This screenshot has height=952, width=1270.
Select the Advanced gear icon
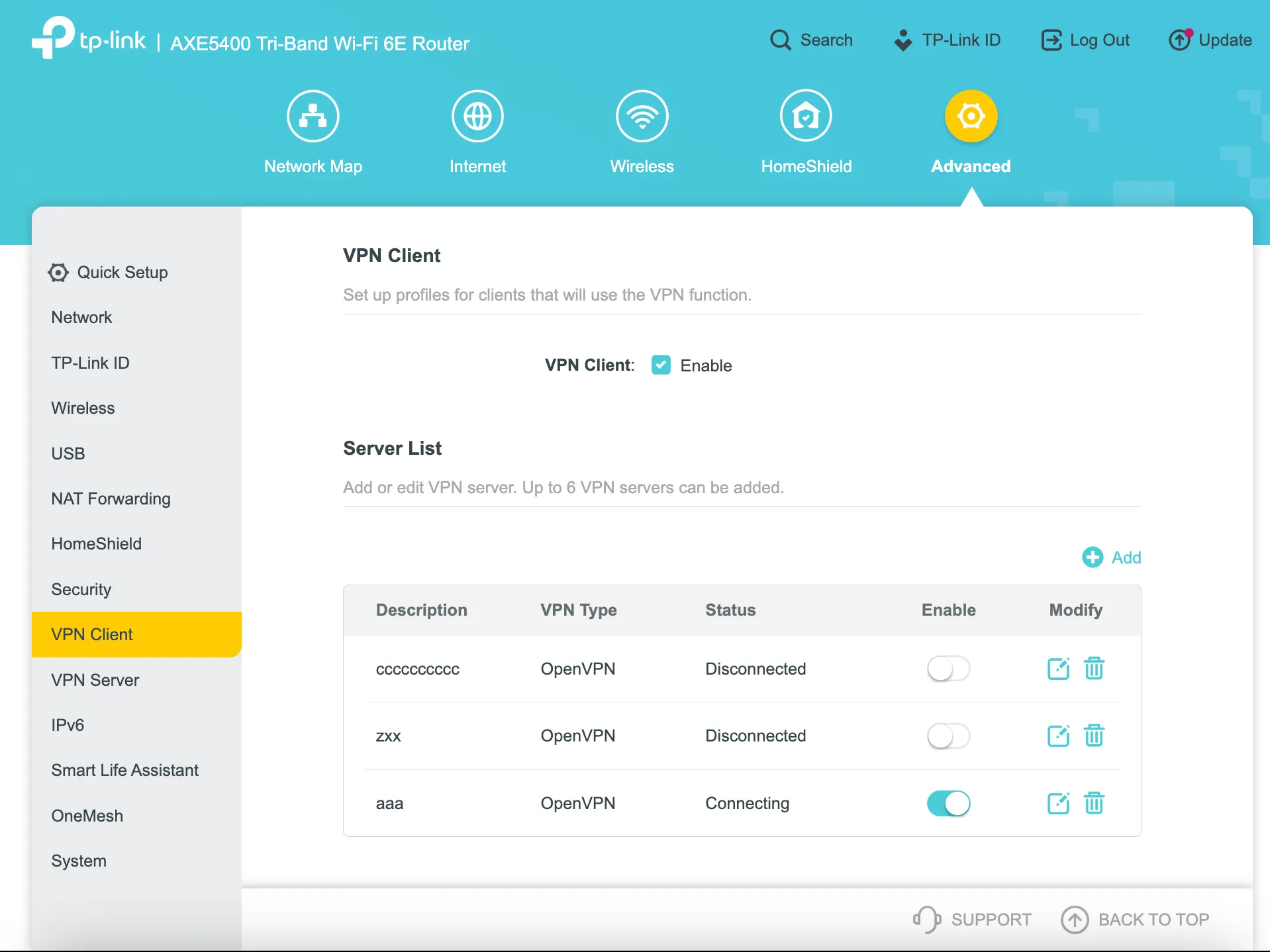[x=971, y=116]
